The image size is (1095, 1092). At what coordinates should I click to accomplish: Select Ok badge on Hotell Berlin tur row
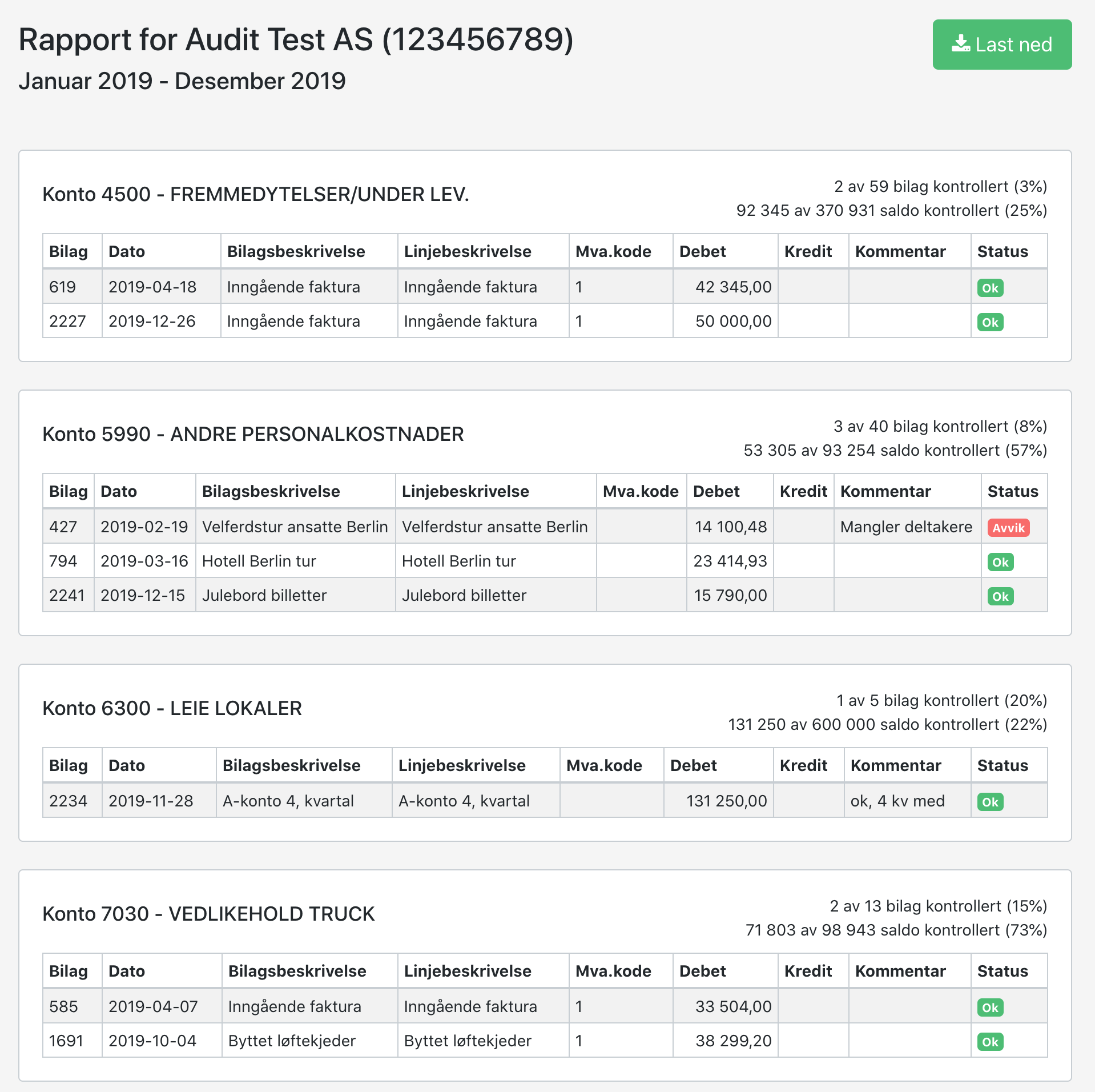coord(1000,562)
